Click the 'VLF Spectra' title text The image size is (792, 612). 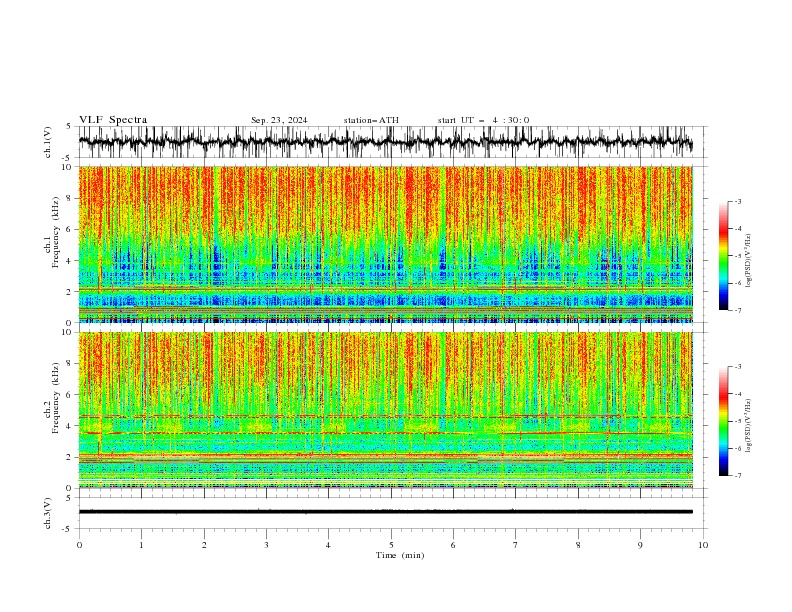(x=113, y=120)
